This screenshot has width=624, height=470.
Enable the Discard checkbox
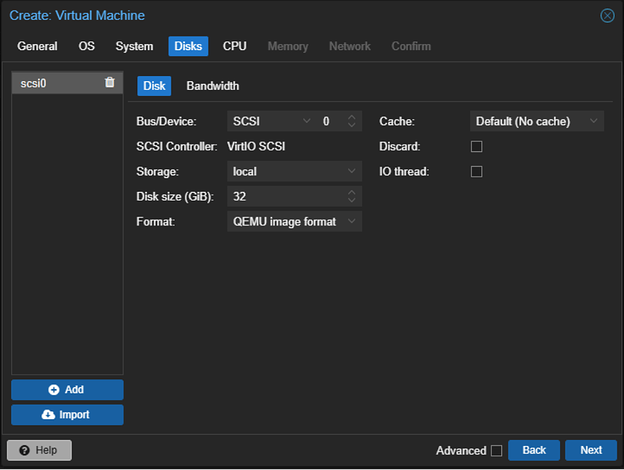pyautogui.click(x=476, y=146)
